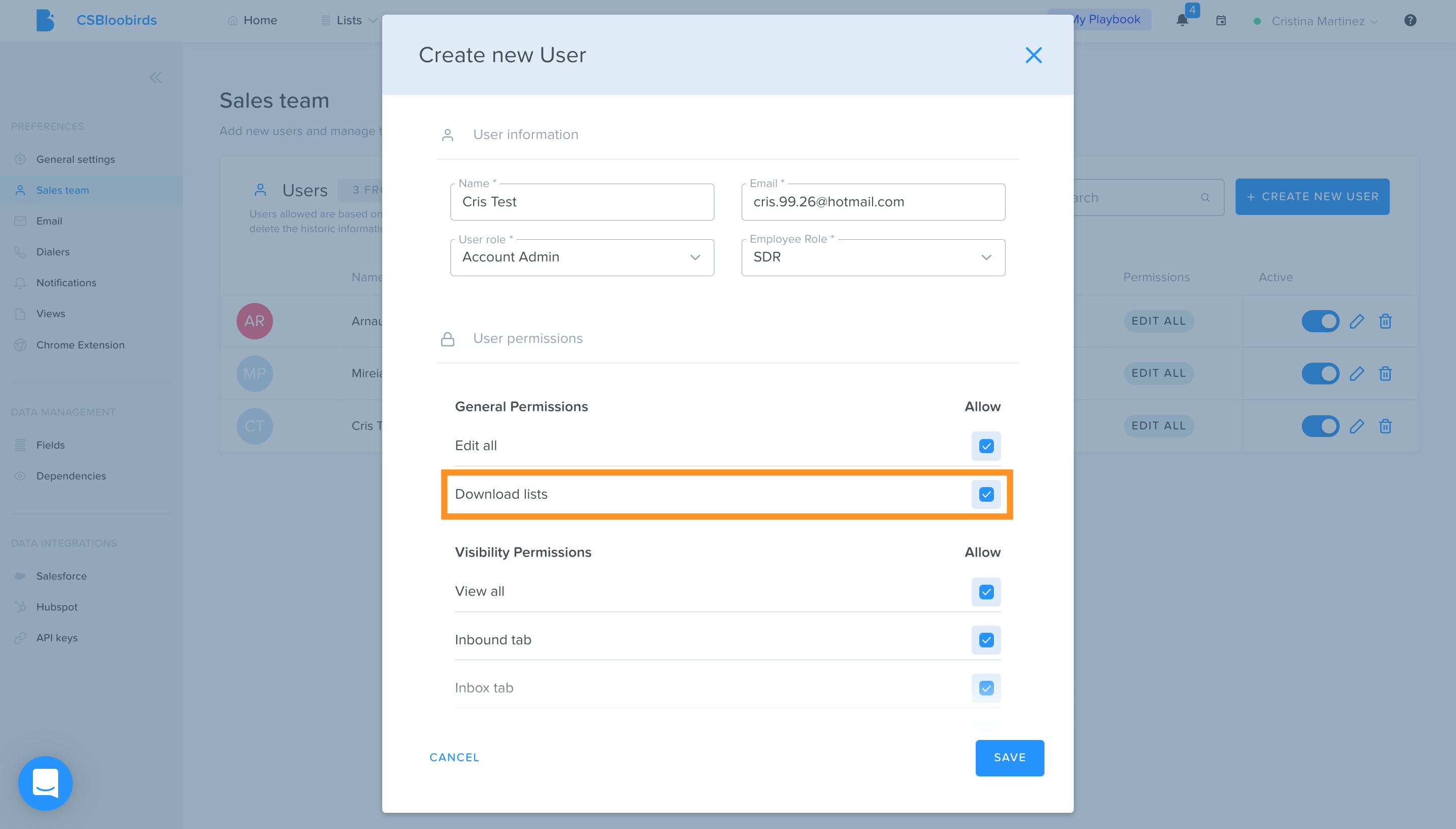Toggle the Edit all checkbox

pos(986,446)
